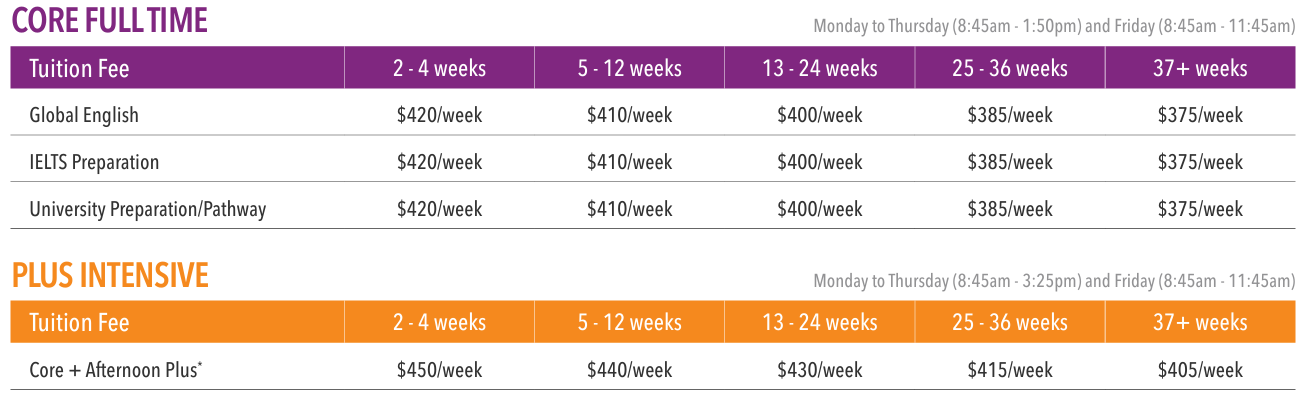The image size is (1308, 393).
Task: Click IELTS Preparation $385/week price
Action: pyautogui.click(x=1010, y=162)
